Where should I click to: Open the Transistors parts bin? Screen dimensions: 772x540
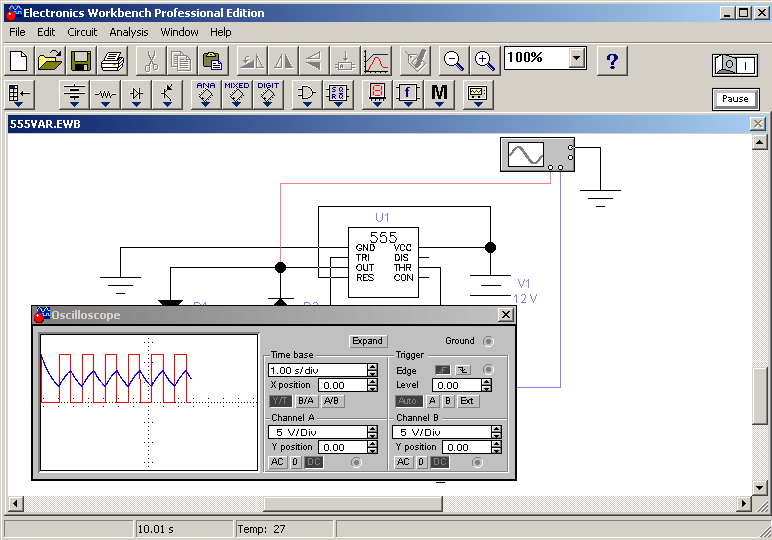[167, 94]
